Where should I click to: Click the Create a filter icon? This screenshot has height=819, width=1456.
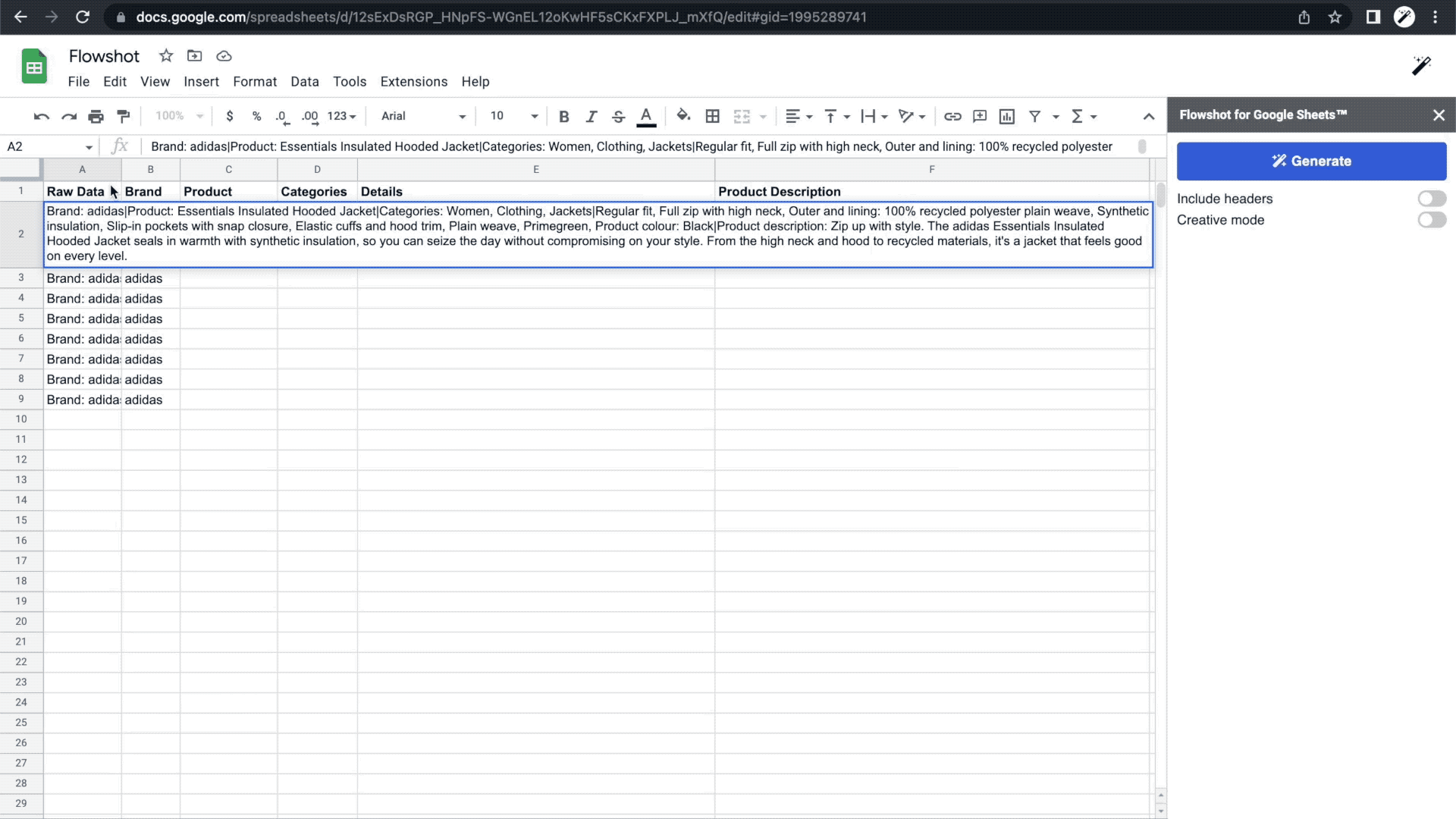(x=1034, y=116)
